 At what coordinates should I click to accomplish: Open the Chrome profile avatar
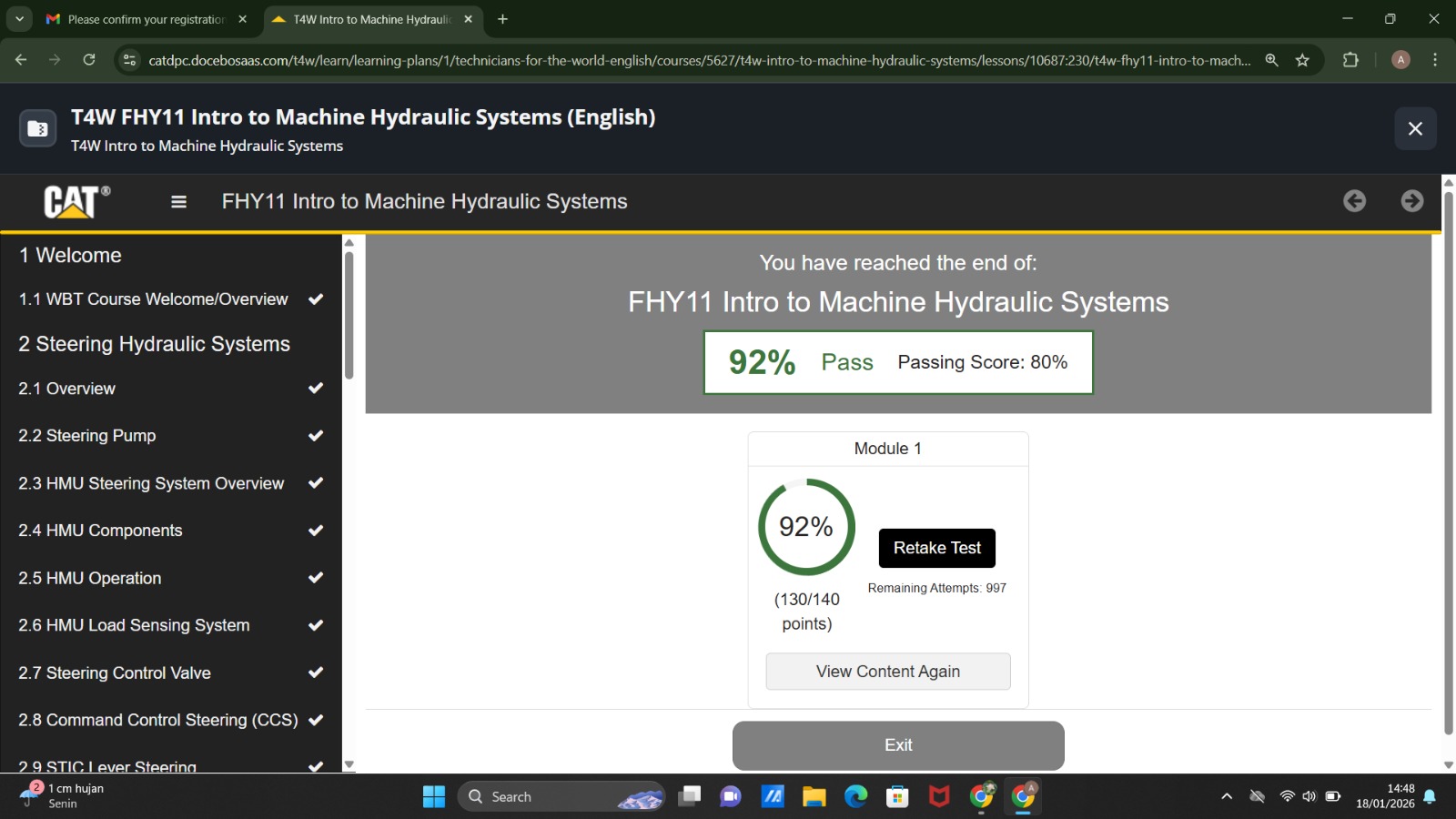point(1400,60)
